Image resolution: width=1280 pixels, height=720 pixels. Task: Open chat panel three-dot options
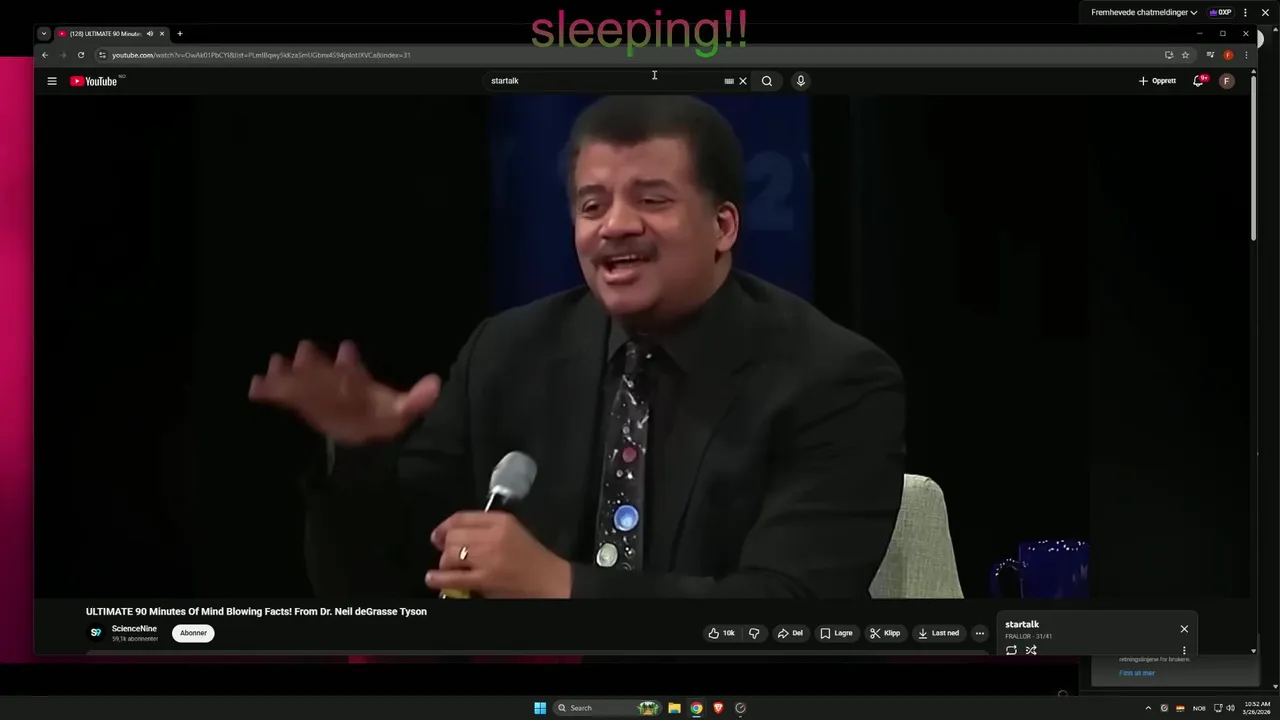tap(1246, 13)
